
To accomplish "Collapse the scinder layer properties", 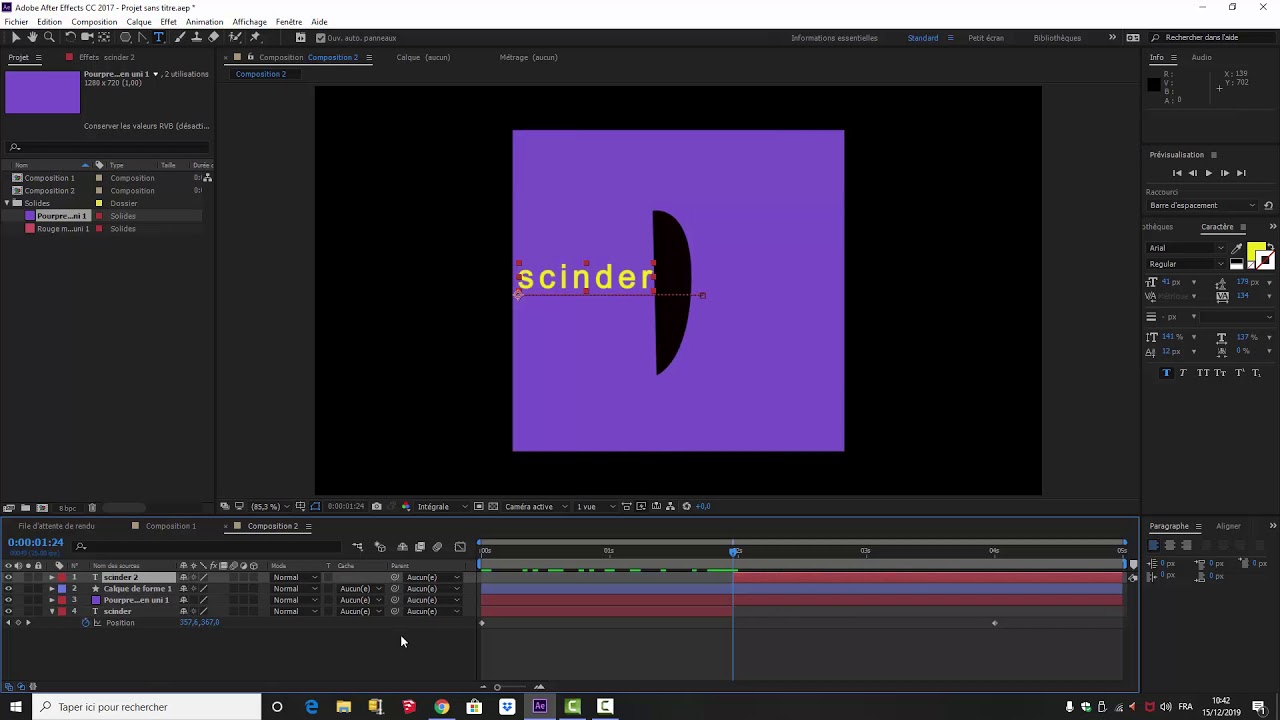I will (x=52, y=611).
